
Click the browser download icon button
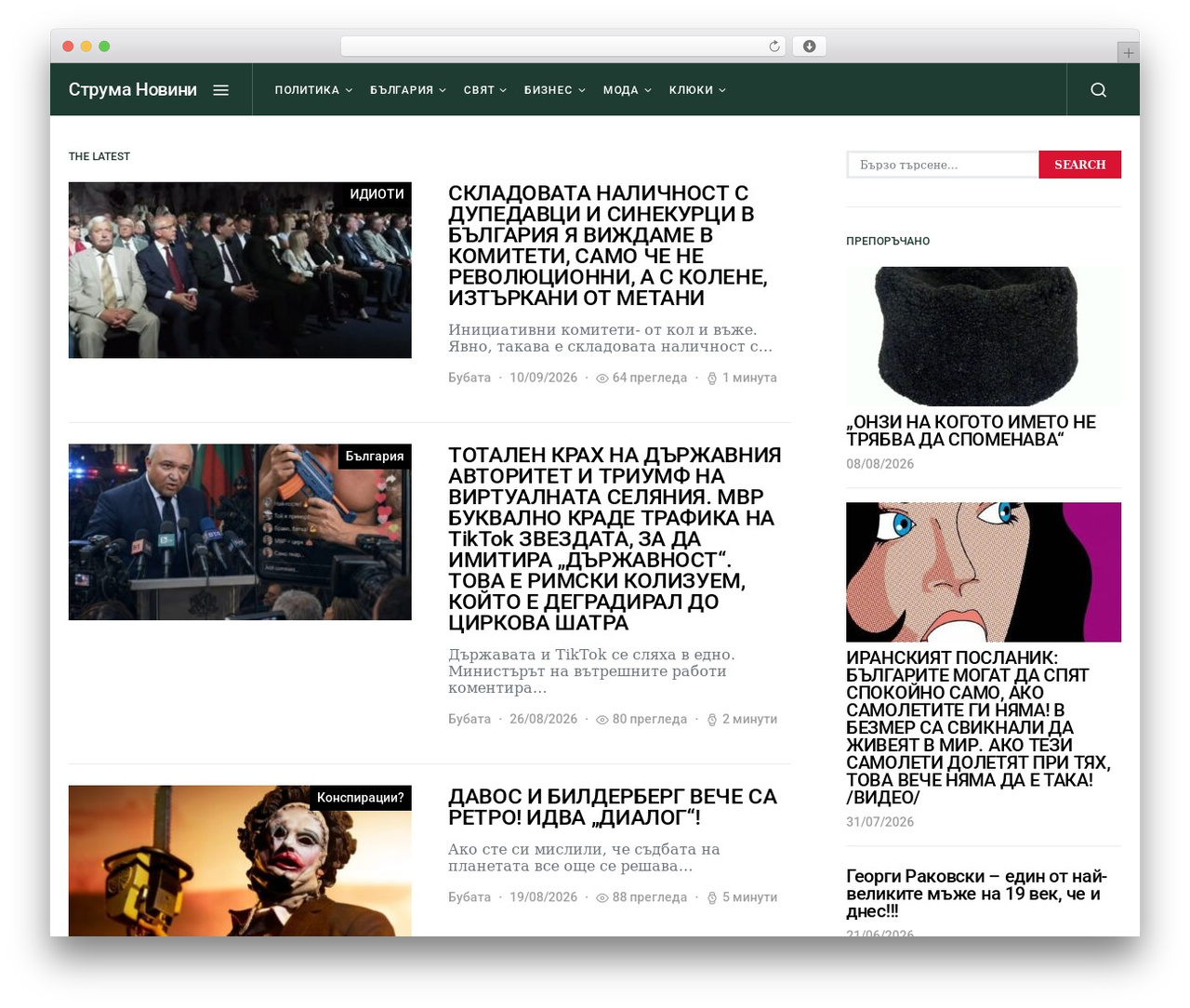(x=809, y=46)
